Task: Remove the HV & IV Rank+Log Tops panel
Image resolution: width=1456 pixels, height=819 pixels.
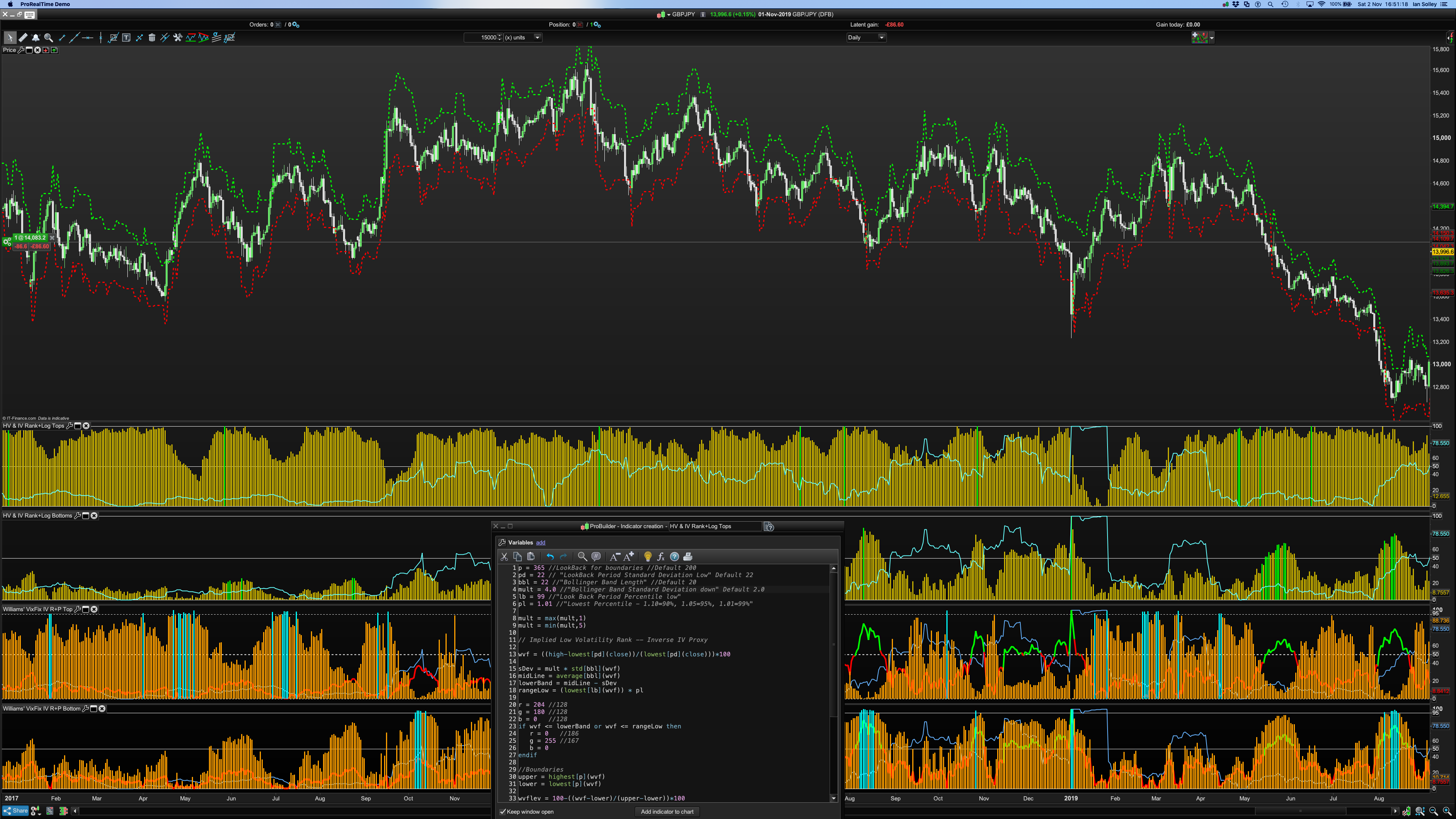Action: [86, 425]
